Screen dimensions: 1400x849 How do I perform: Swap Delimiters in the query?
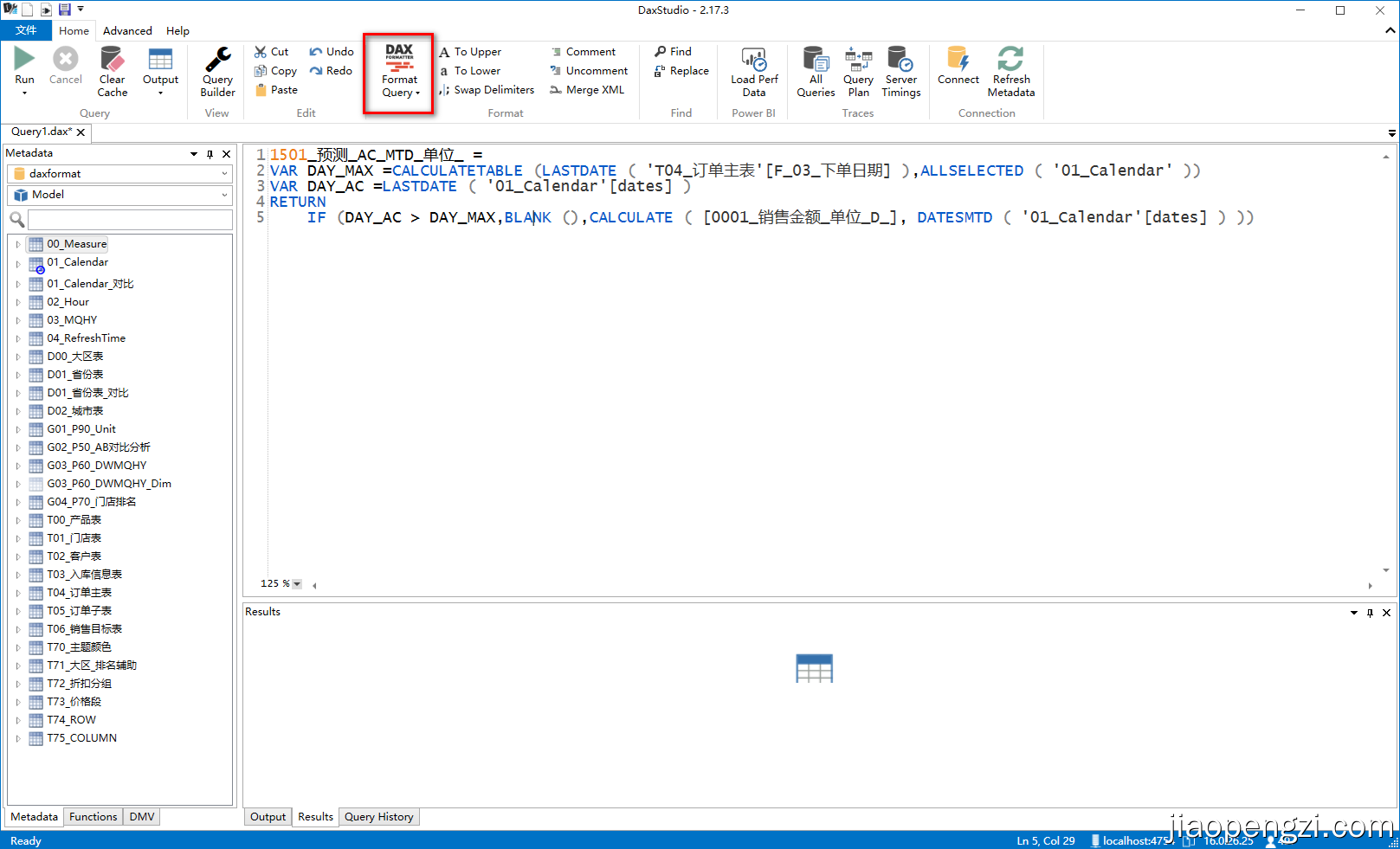point(487,90)
